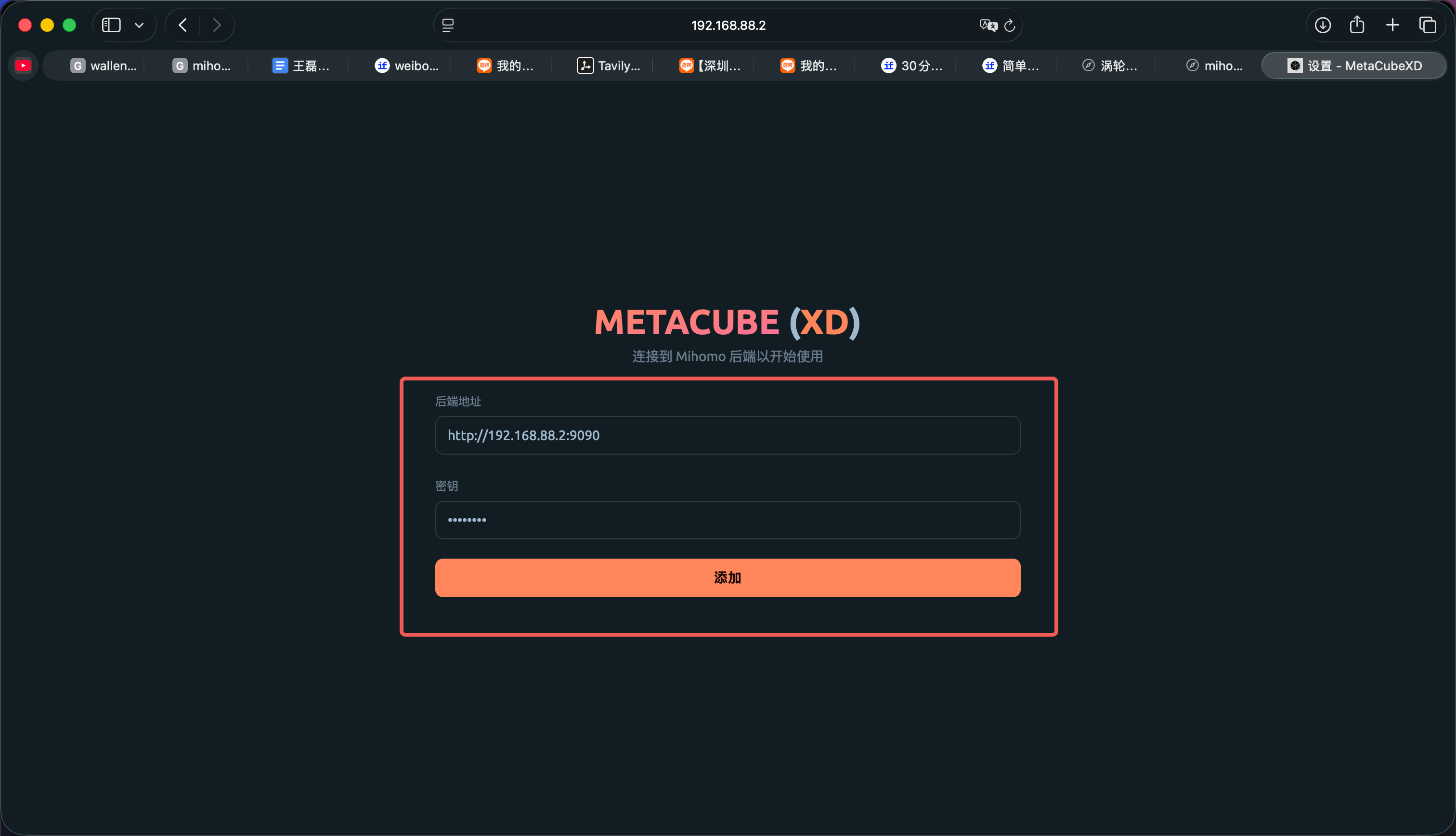Switch to the 30分... tab
Image resolution: width=1456 pixels, height=836 pixels.
pos(912,66)
